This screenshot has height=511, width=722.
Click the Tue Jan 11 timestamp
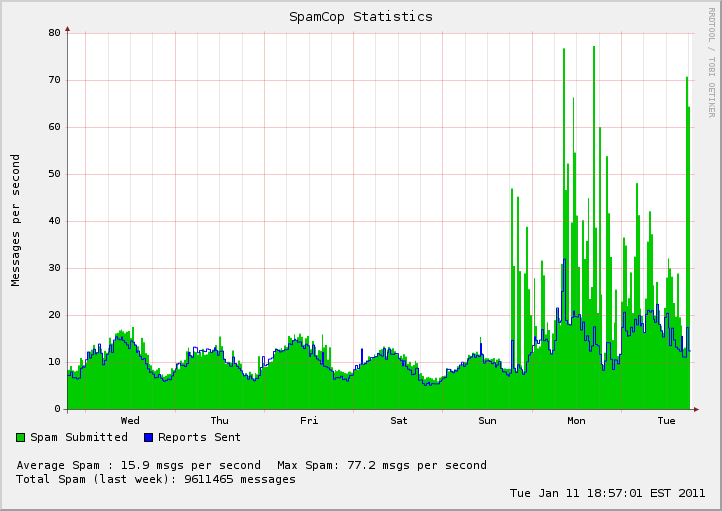click(607, 493)
